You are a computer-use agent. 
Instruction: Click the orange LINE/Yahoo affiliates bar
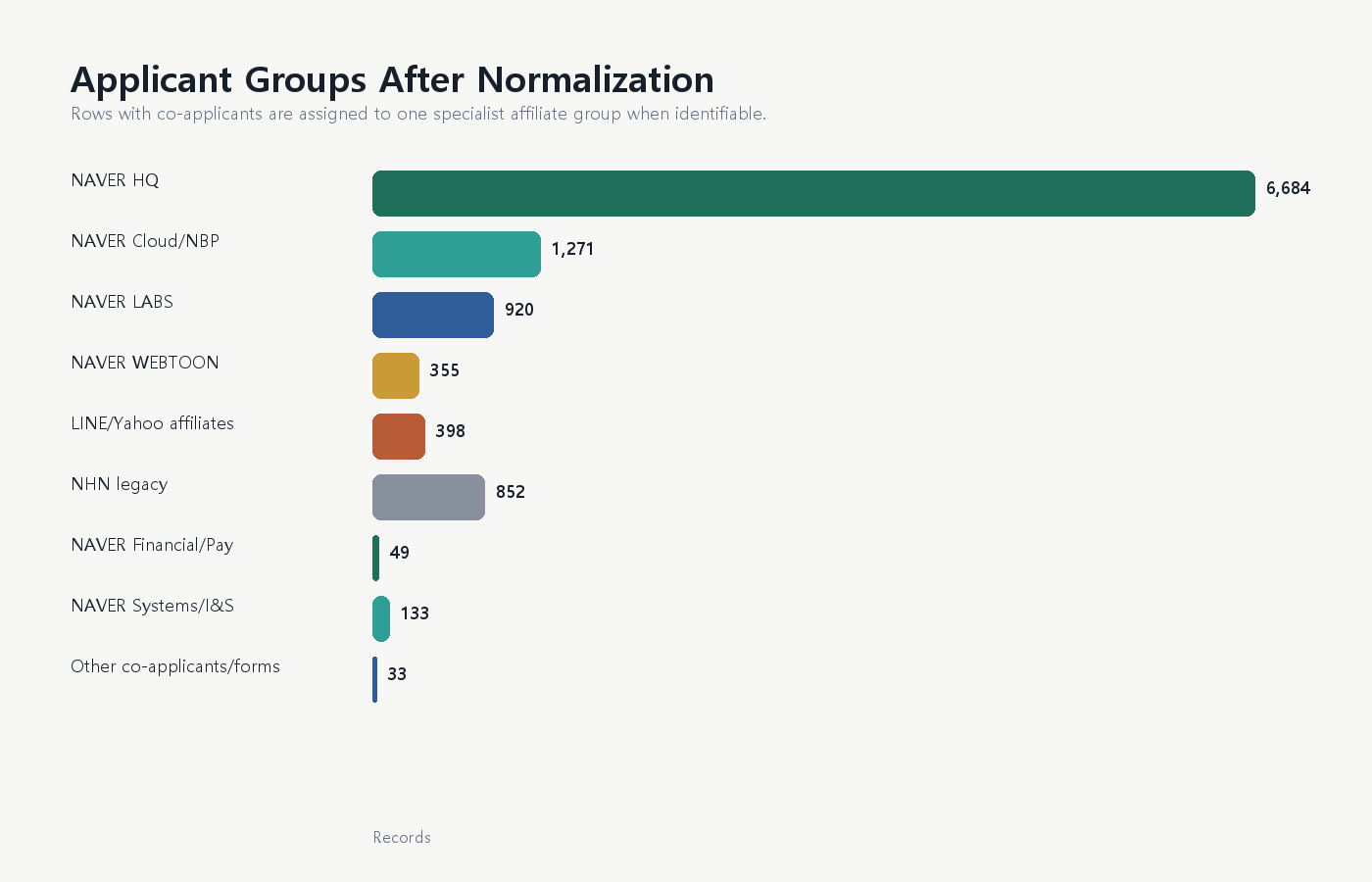399,436
